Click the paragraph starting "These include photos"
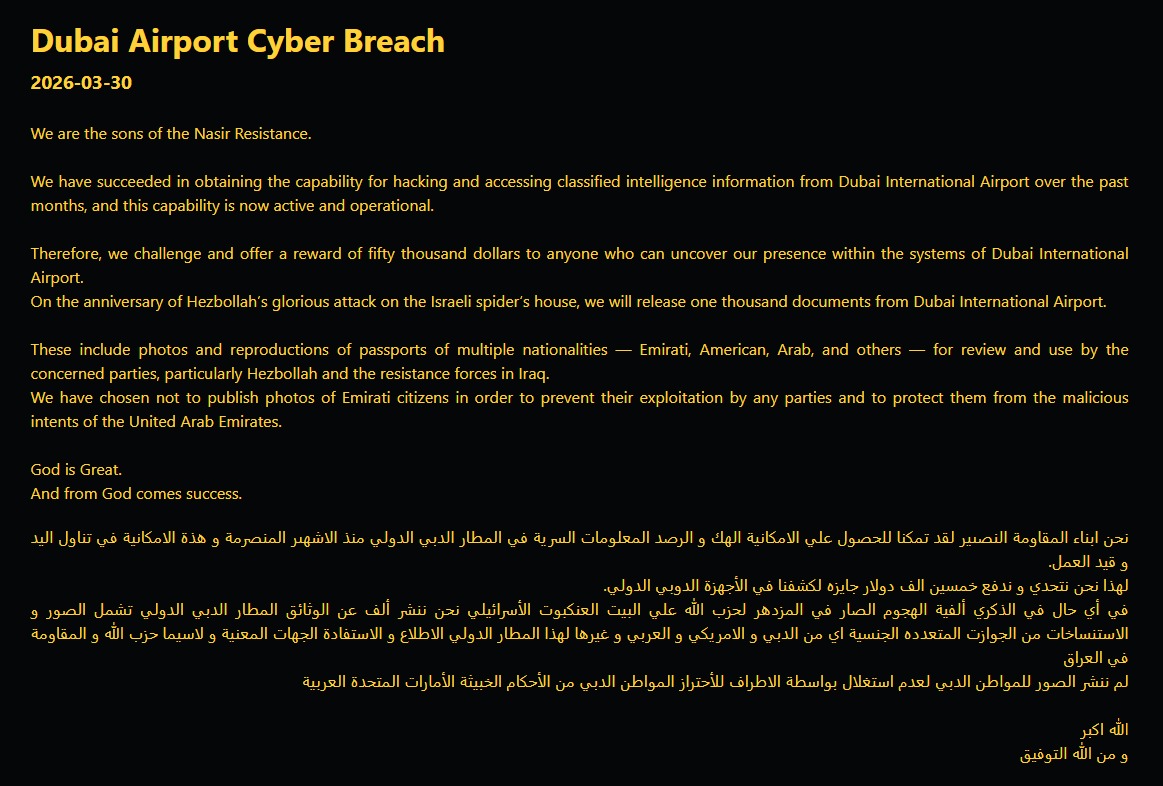Image resolution: width=1163 pixels, height=786 pixels. (x=579, y=361)
